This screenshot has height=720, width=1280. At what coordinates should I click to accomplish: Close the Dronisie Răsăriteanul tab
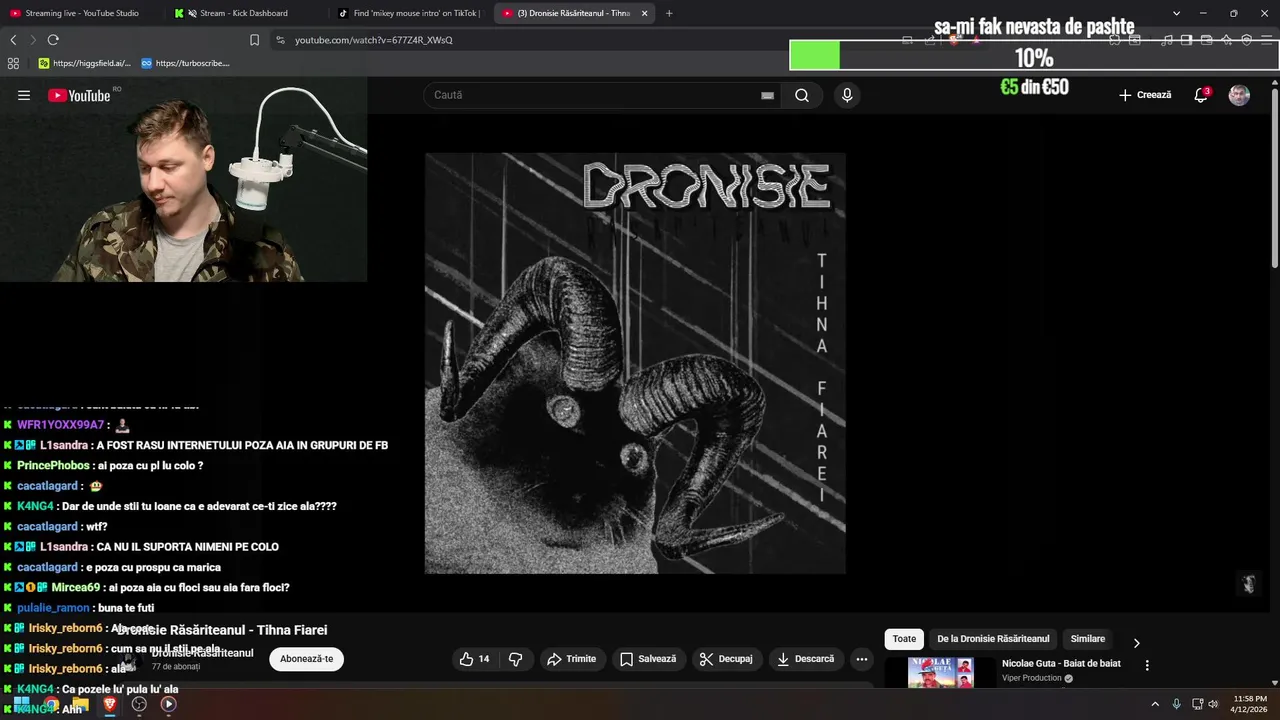(x=644, y=13)
